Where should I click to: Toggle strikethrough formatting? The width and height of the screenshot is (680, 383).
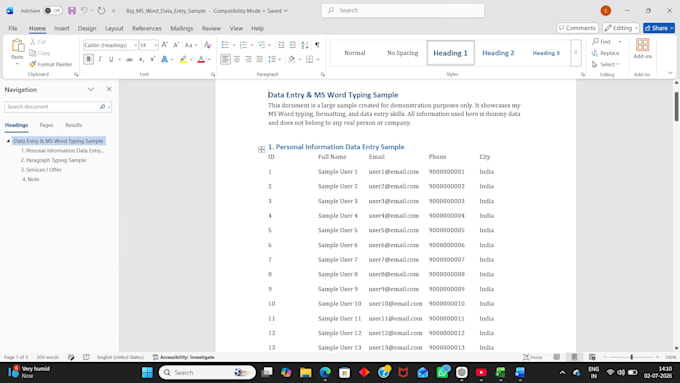pos(129,59)
